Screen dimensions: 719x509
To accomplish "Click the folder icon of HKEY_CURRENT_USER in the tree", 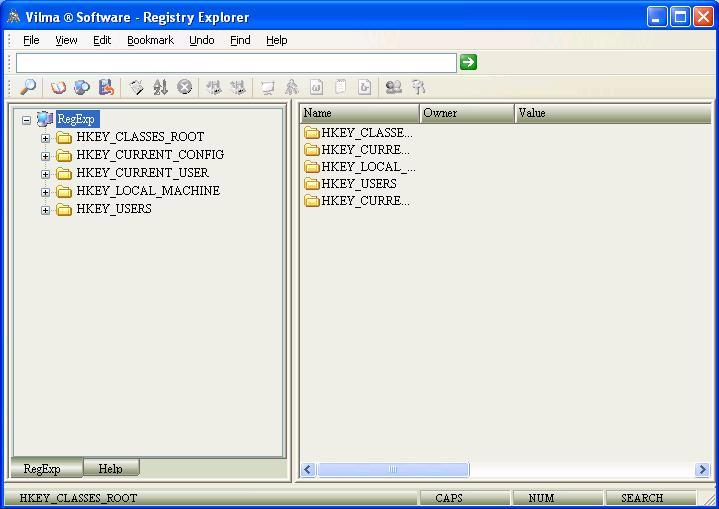I will coord(64,173).
